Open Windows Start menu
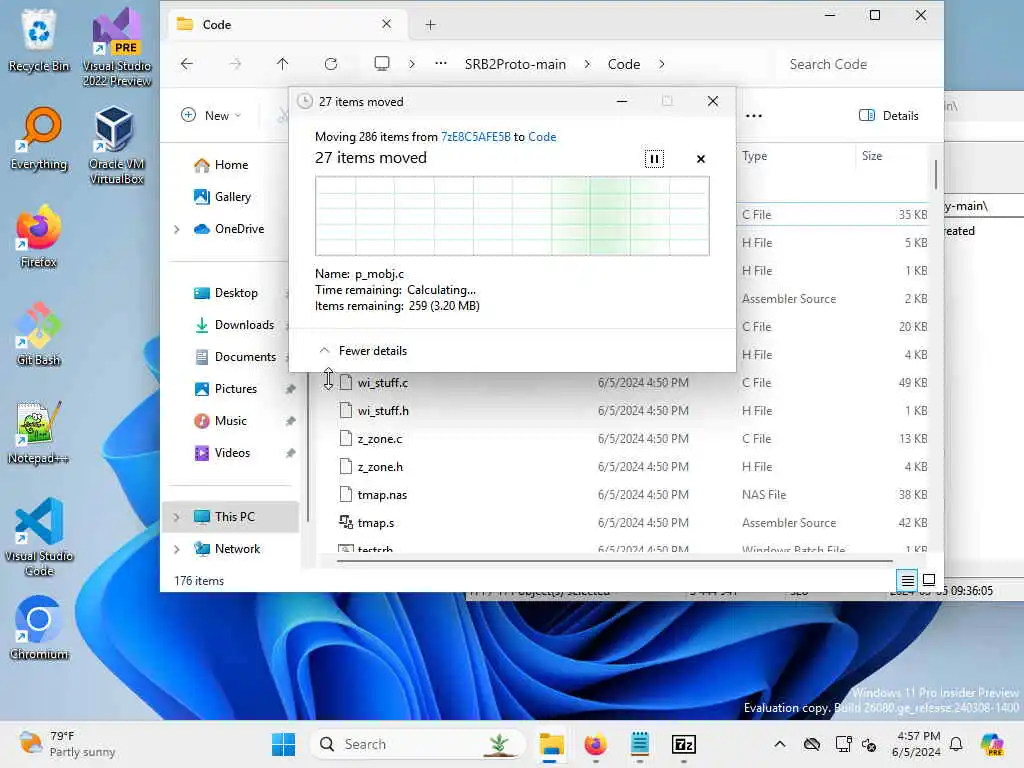 coord(283,744)
